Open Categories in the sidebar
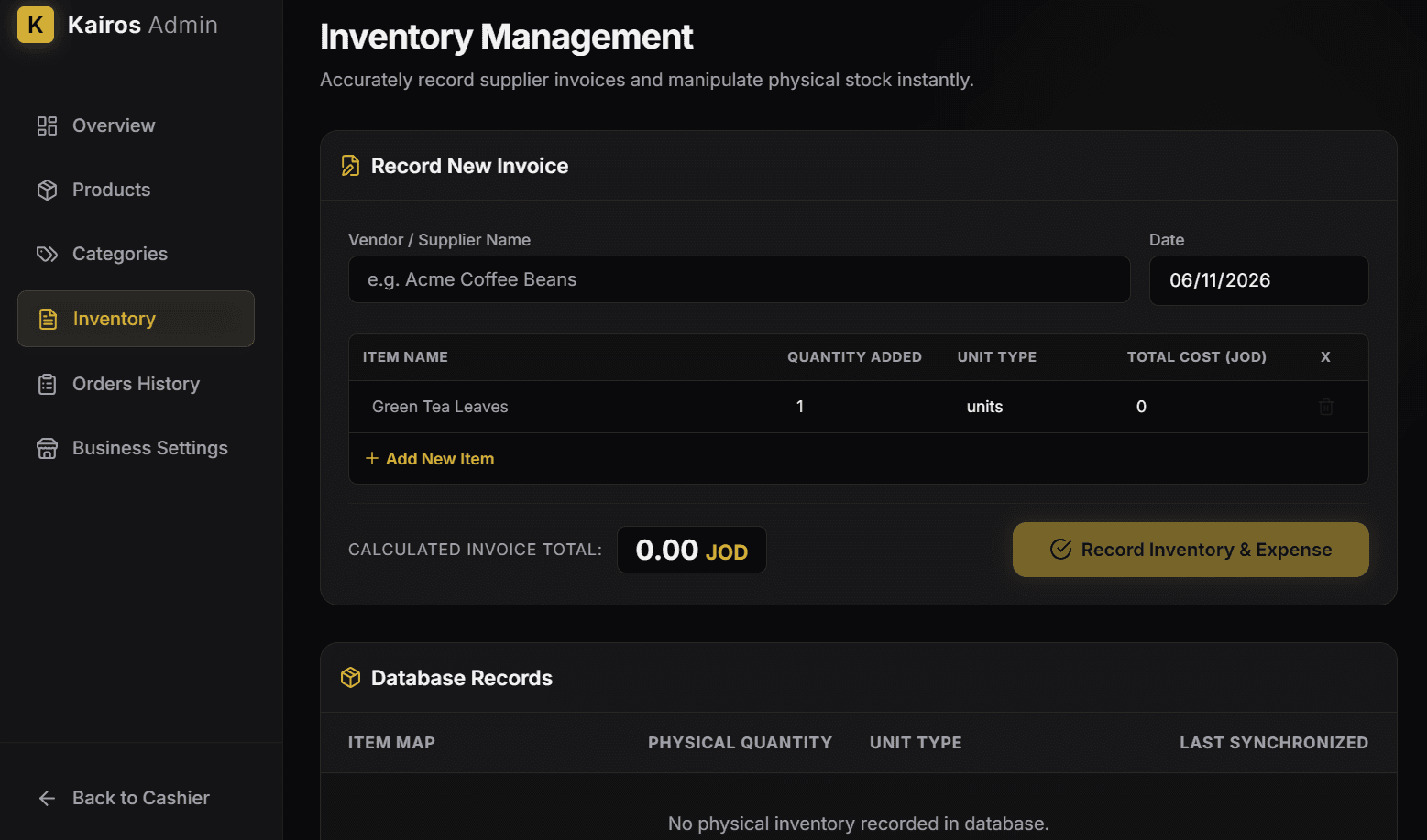The width and height of the screenshot is (1427, 840). (136, 254)
